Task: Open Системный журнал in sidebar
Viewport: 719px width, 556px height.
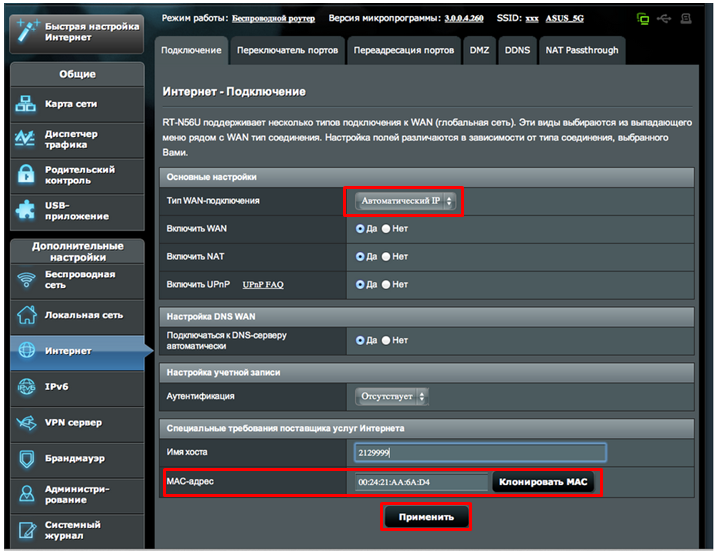Action: point(77,530)
